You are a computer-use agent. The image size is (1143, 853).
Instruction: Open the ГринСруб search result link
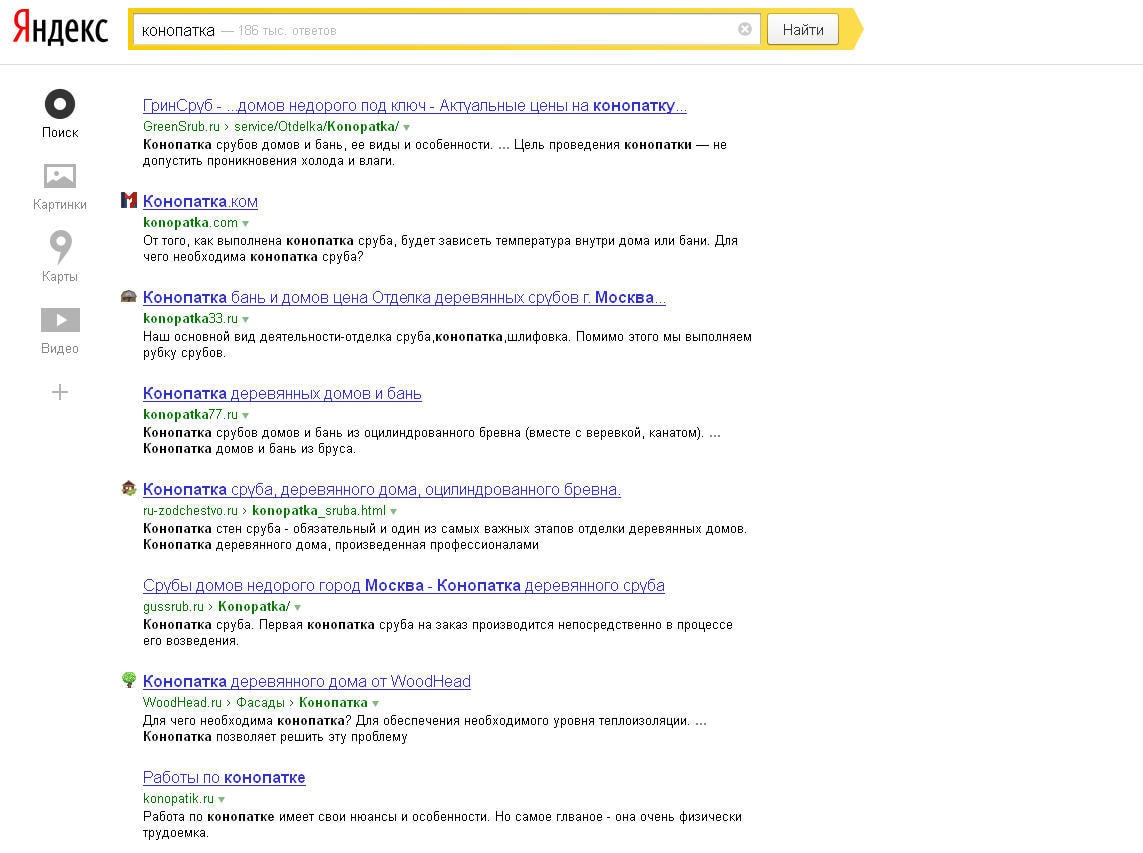coord(414,105)
